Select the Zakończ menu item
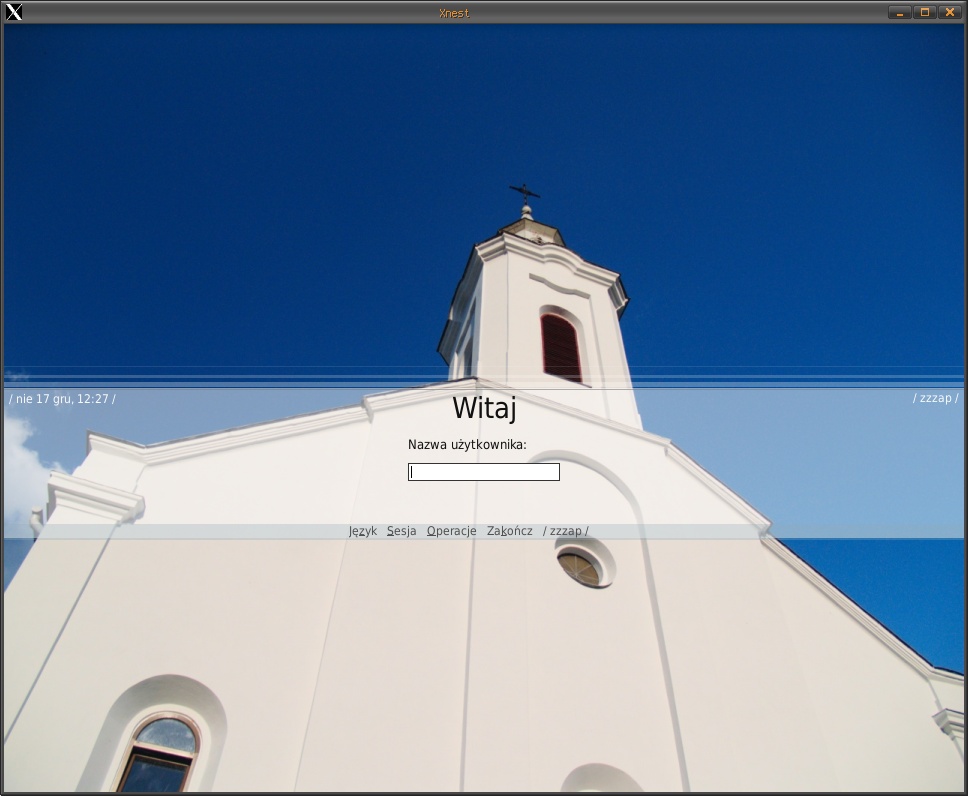The image size is (968, 796). coord(509,531)
